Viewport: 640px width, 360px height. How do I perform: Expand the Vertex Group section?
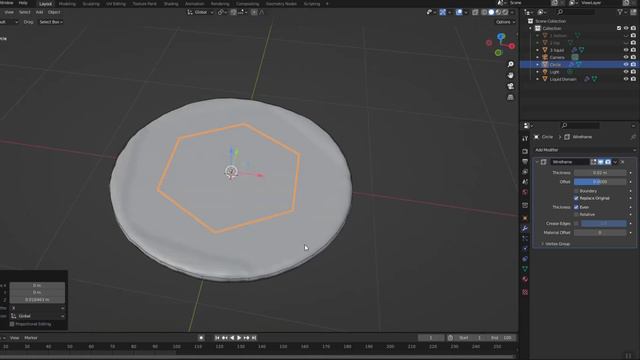[x=556, y=244]
